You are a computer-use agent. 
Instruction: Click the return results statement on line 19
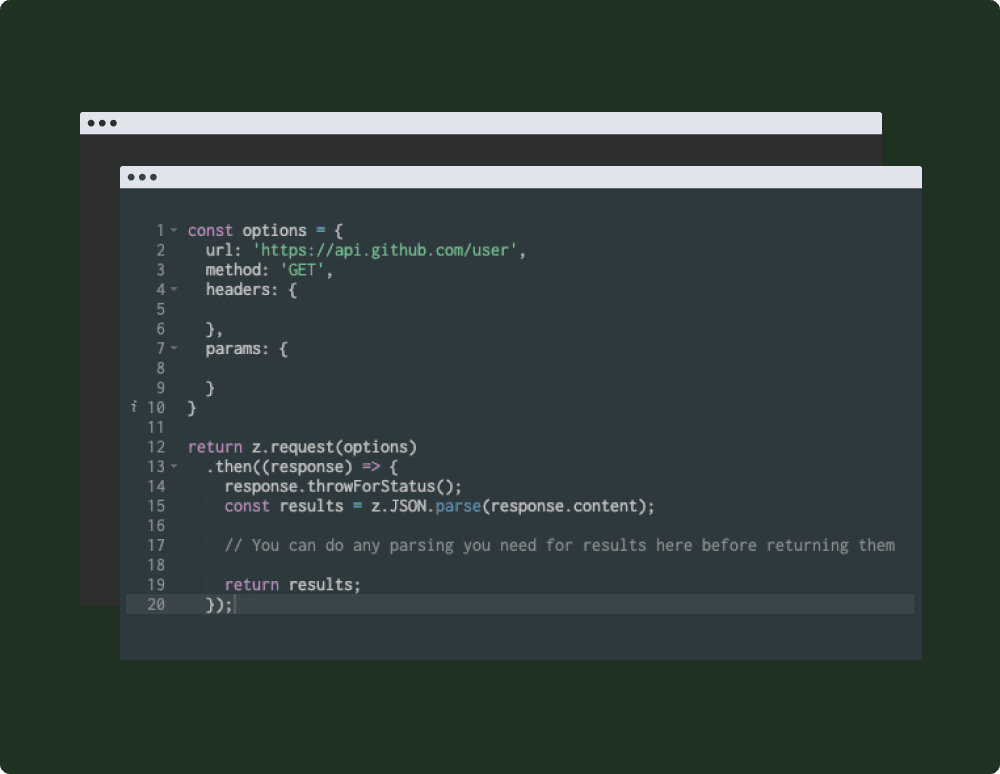(x=292, y=584)
